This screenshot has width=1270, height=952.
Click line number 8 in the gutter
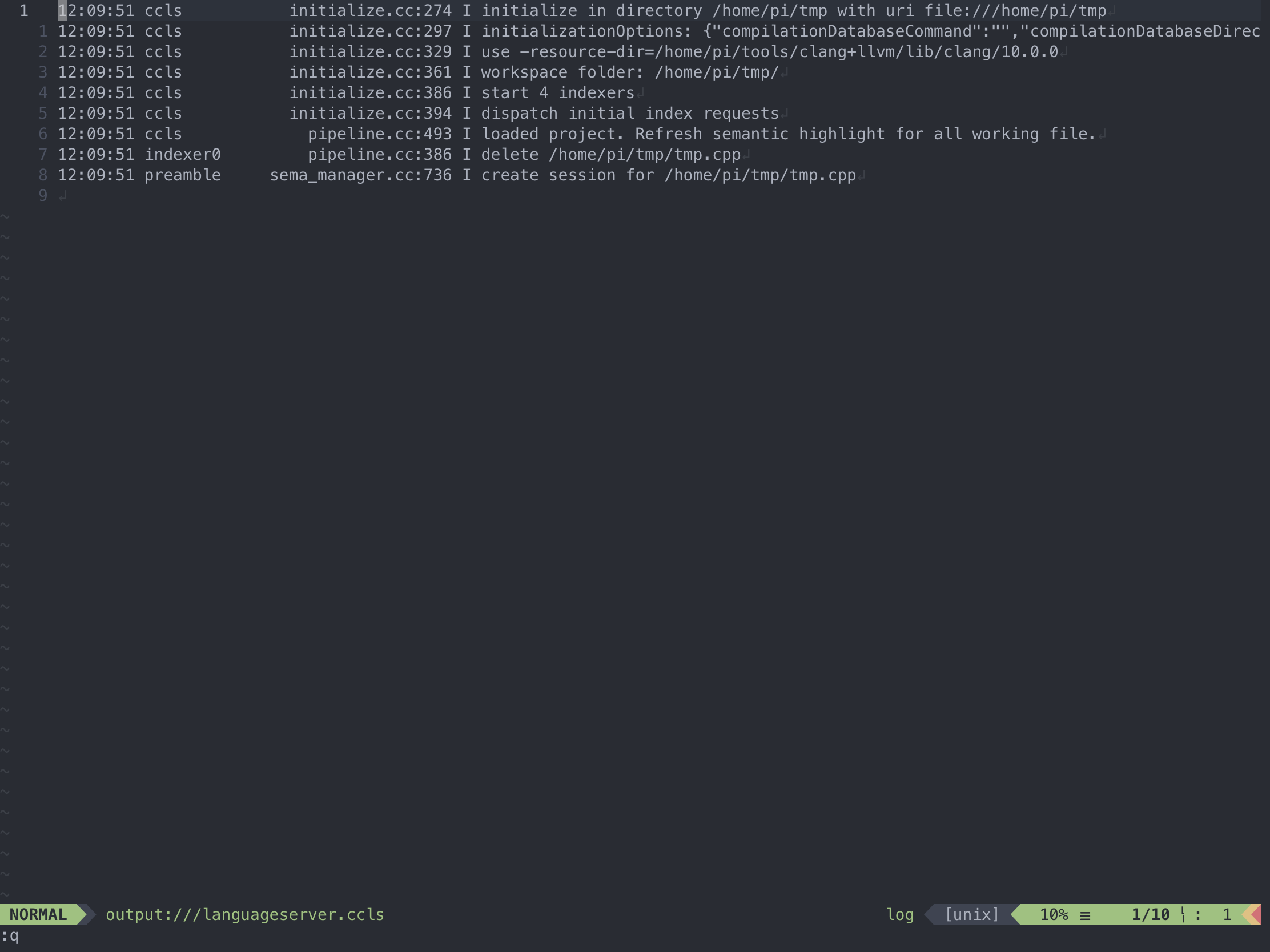click(42, 175)
